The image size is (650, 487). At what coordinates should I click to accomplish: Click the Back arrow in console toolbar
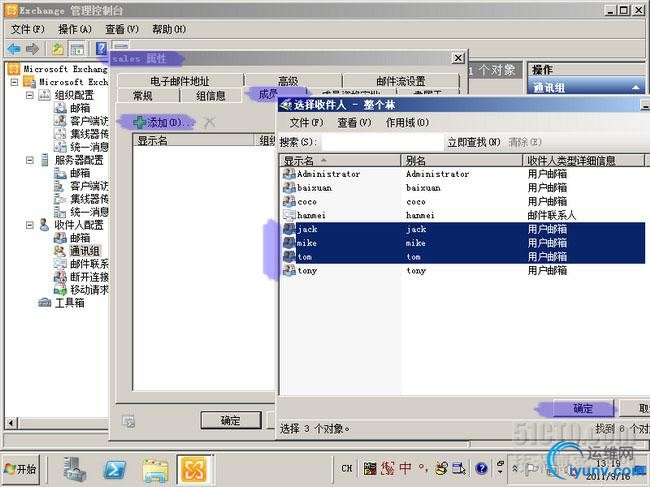click(14, 49)
